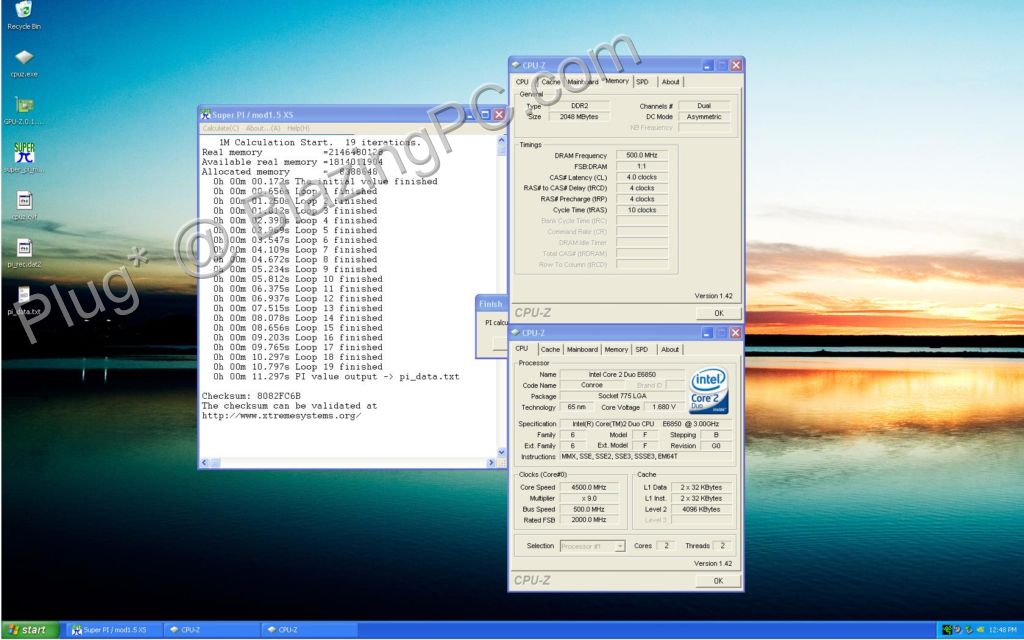
Task: Open the Recycle Bin desktop icon
Action: pyautogui.click(x=24, y=10)
